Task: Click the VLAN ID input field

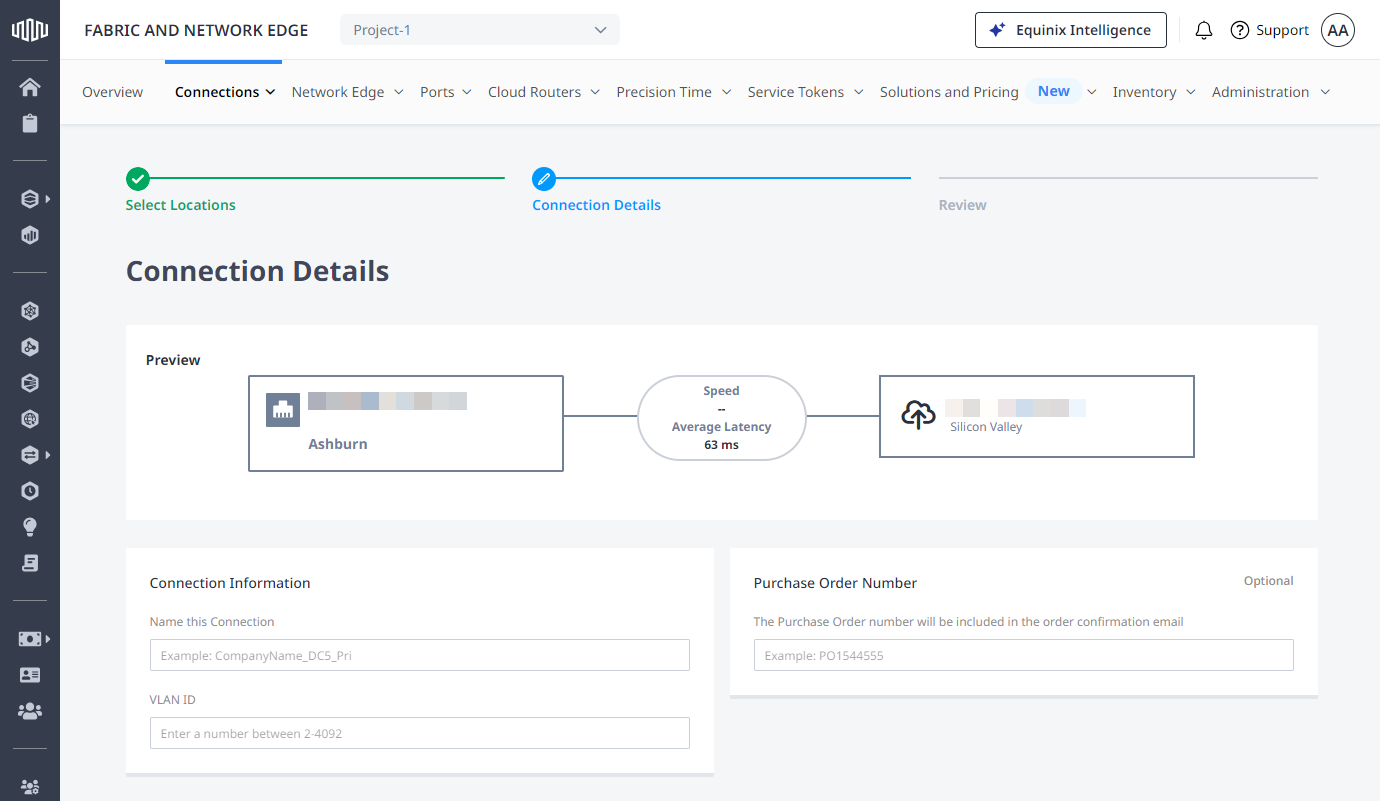Action: 420,733
